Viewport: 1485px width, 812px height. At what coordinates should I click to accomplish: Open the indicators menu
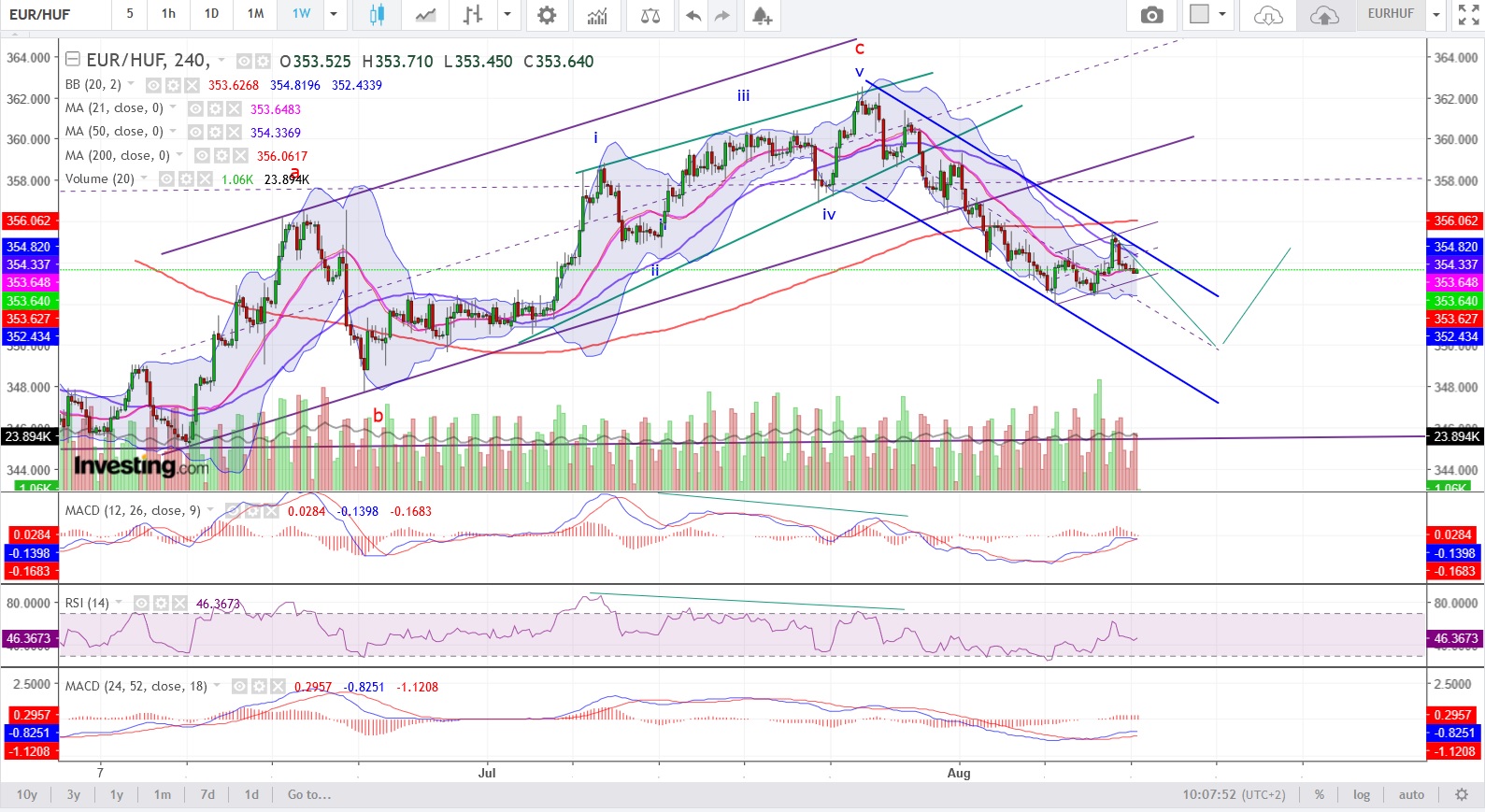596,15
